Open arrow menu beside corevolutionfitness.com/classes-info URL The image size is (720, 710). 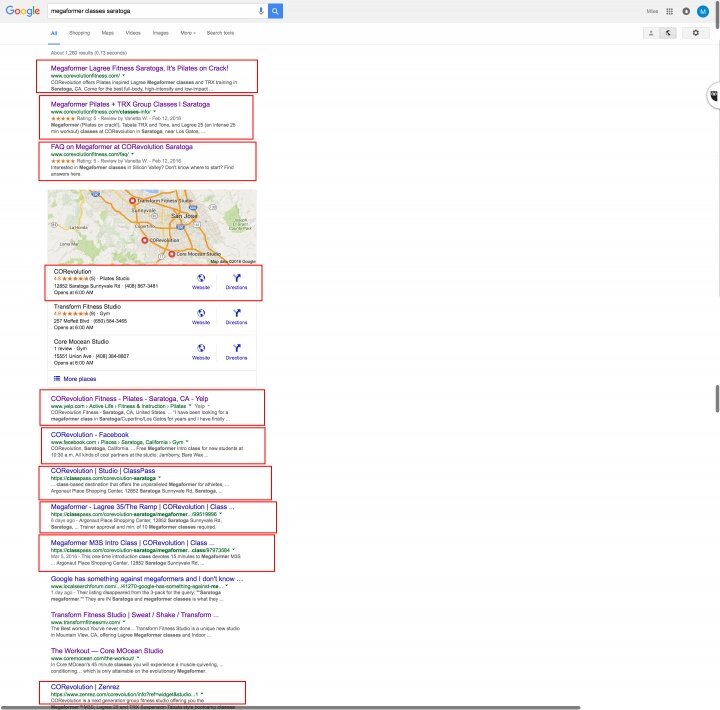(x=154, y=112)
